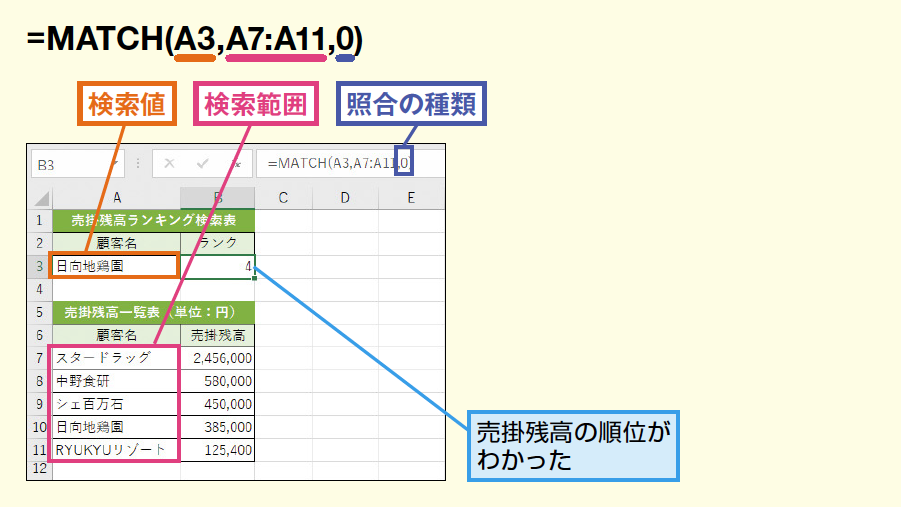The width and height of the screenshot is (902, 510).
Task: Select row 12 header
Action: (39, 468)
